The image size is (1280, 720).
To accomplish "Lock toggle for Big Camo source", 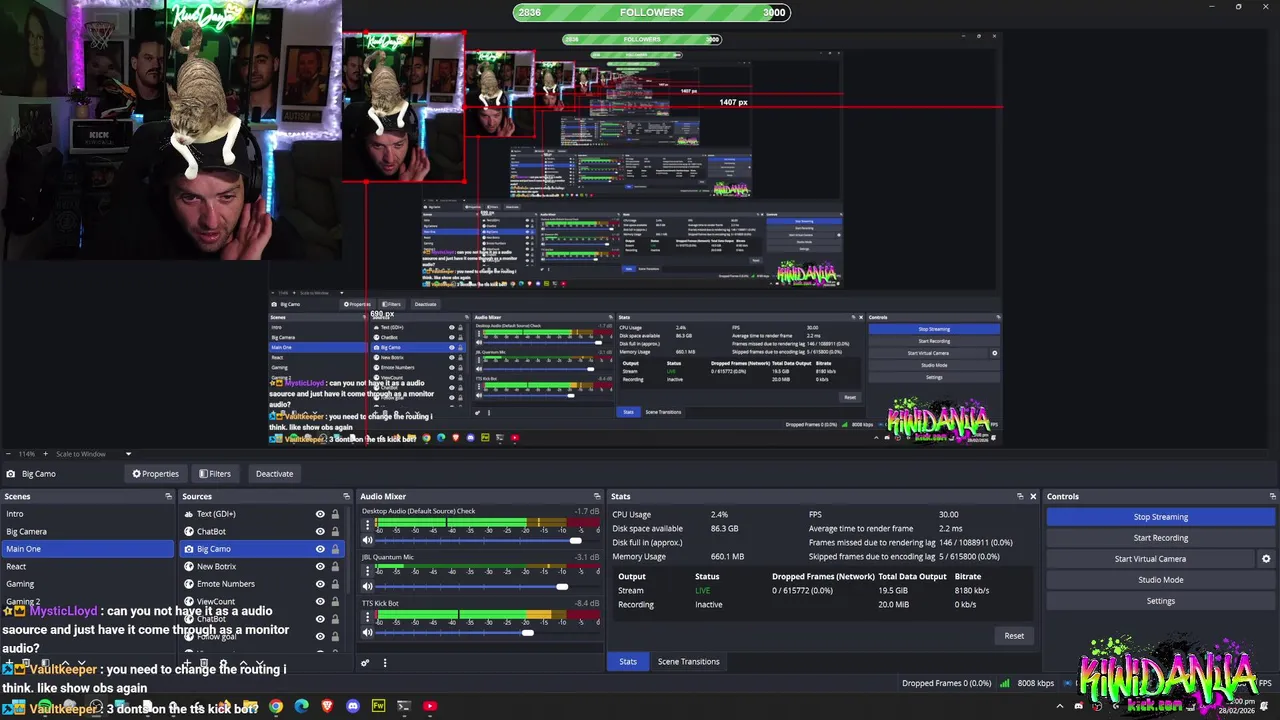I will click(335, 549).
